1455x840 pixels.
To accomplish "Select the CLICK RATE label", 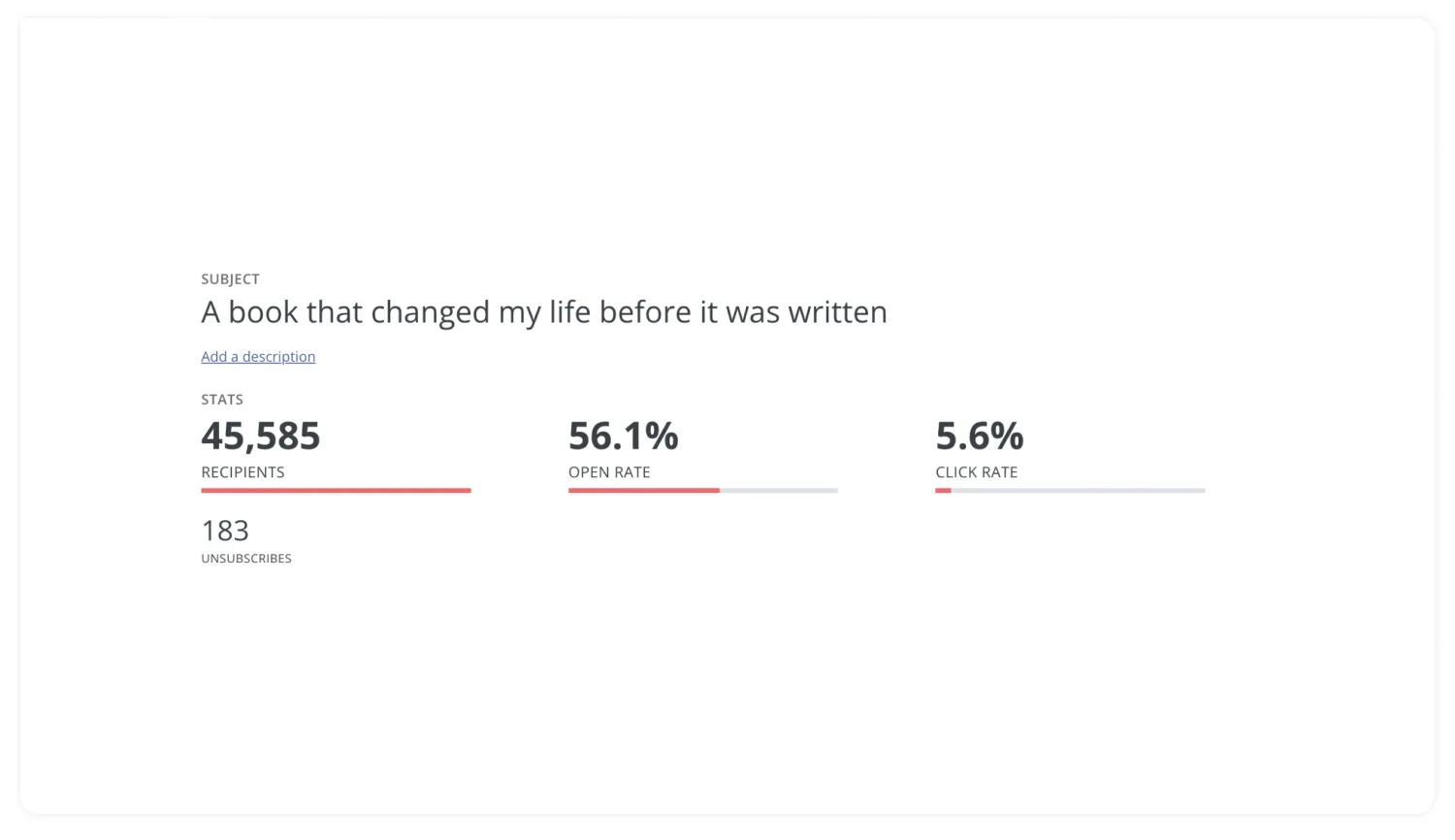I will [x=977, y=472].
